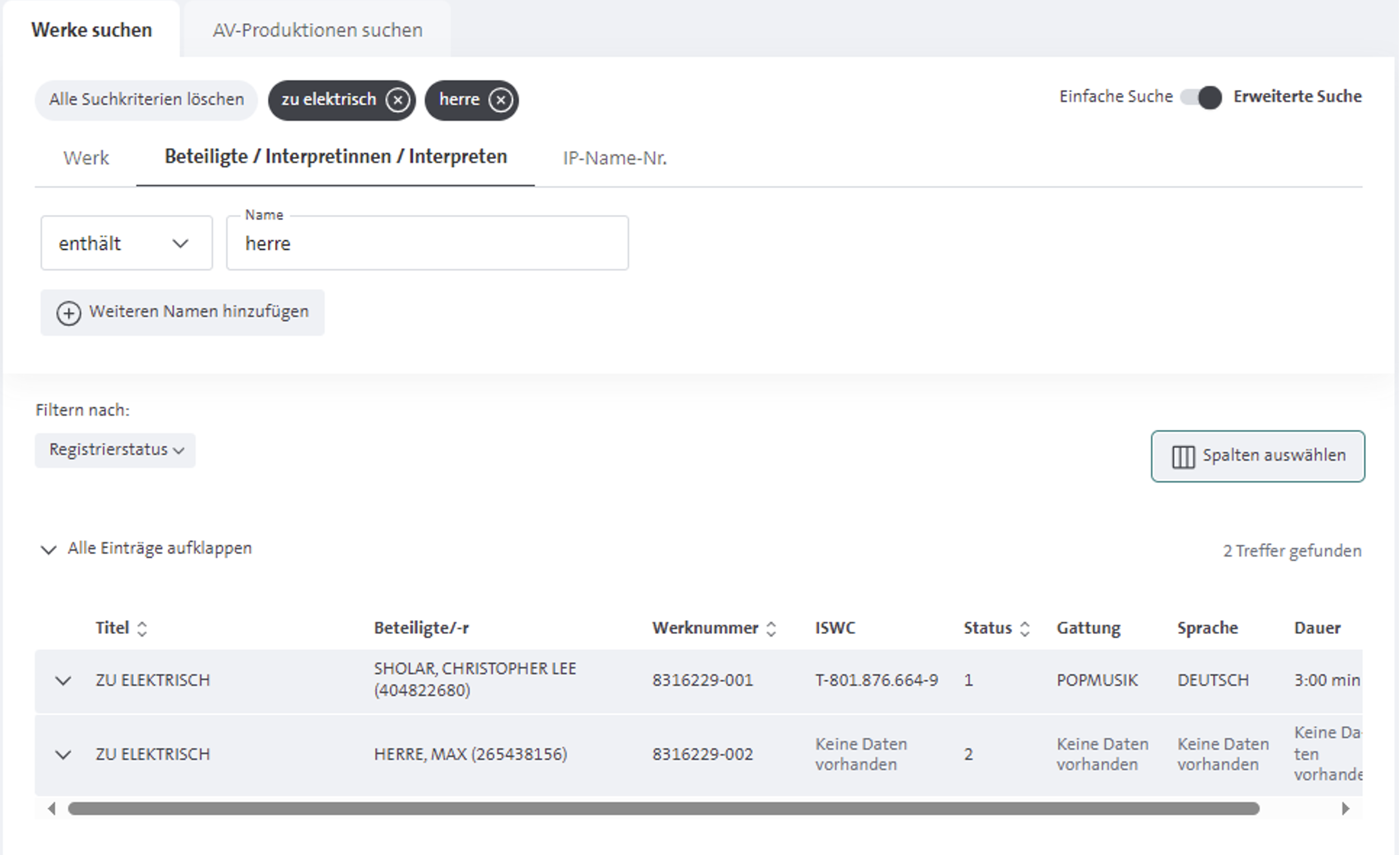Remove the 'herre' search chip
Viewport: 1400px width, 855px height.
click(x=500, y=100)
